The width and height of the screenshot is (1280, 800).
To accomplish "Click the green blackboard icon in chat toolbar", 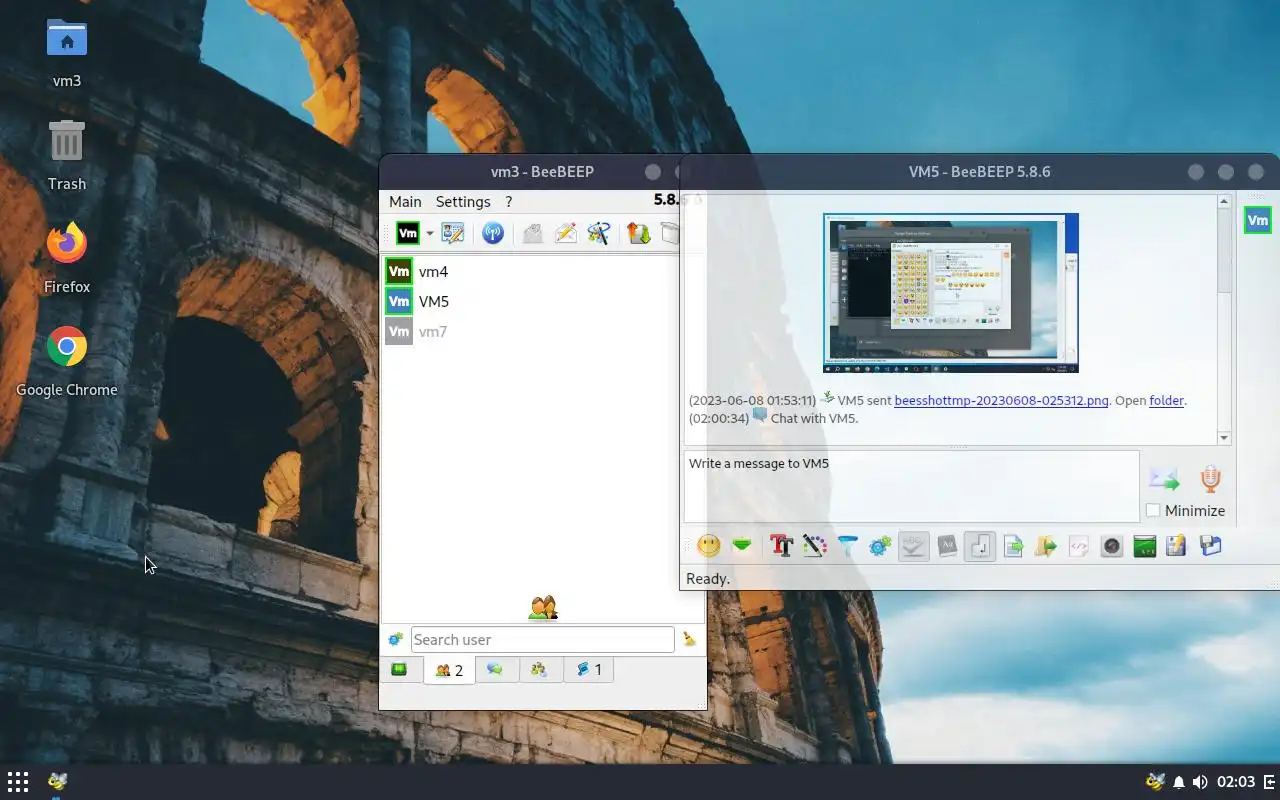I will (1145, 546).
